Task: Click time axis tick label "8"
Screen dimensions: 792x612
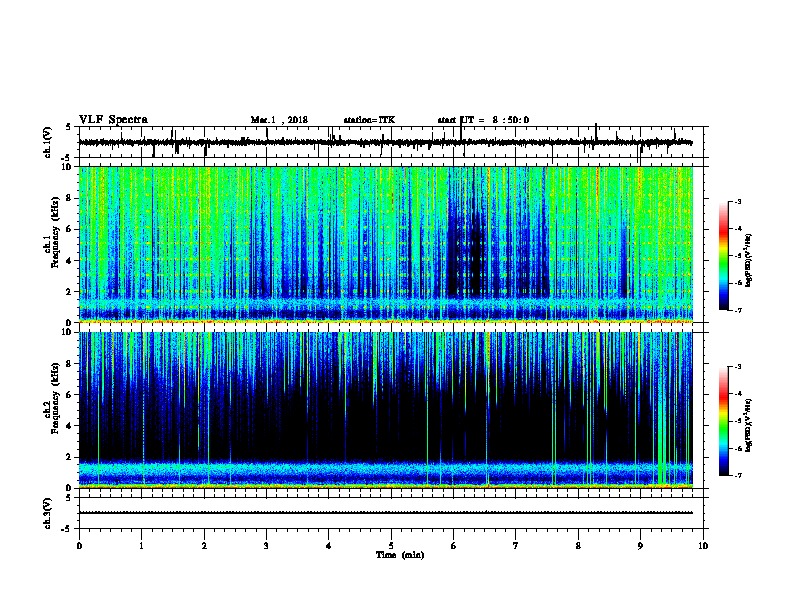Action: click(578, 546)
